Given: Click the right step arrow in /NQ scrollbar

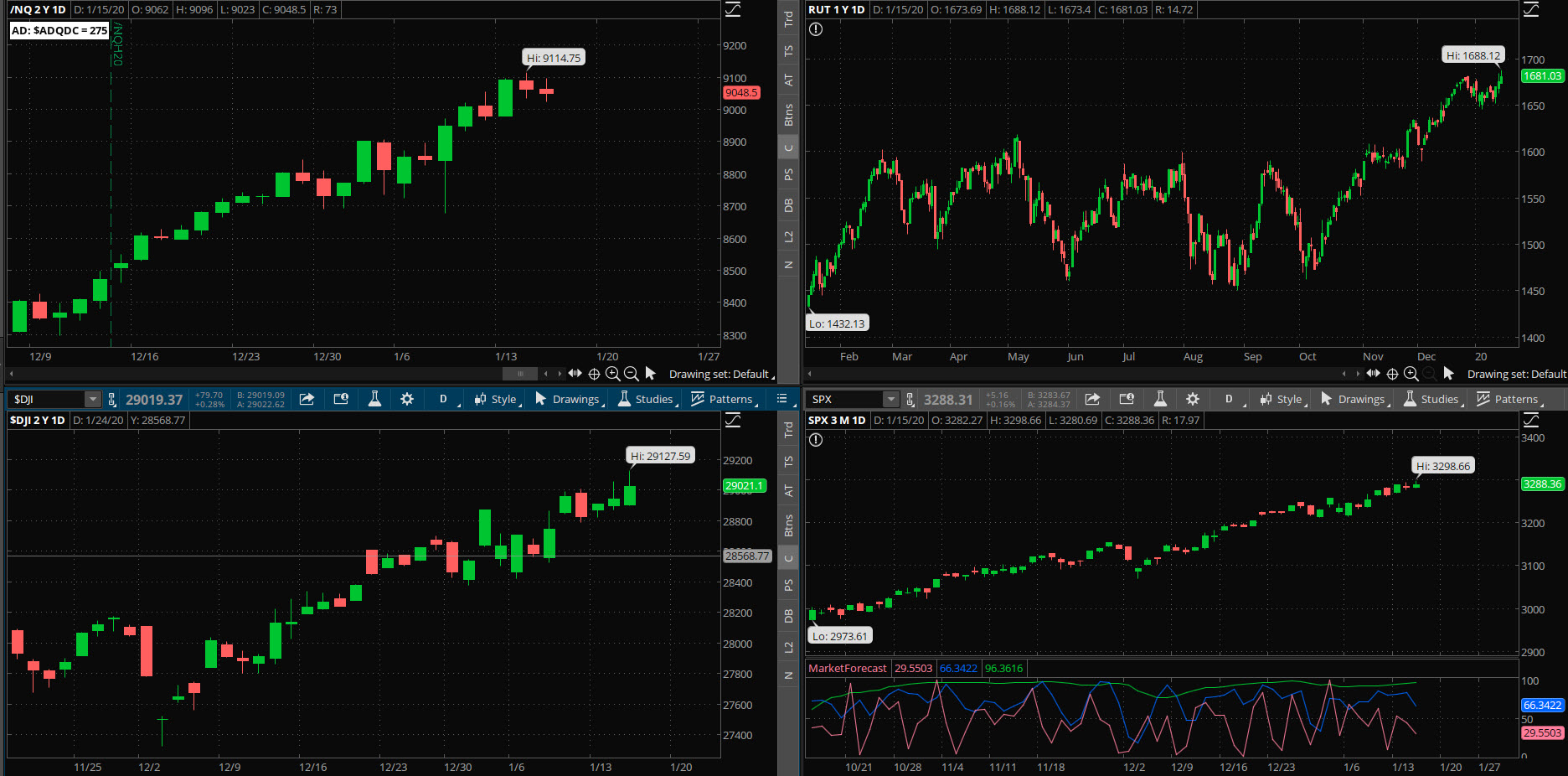Looking at the screenshot, I should [560, 374].
